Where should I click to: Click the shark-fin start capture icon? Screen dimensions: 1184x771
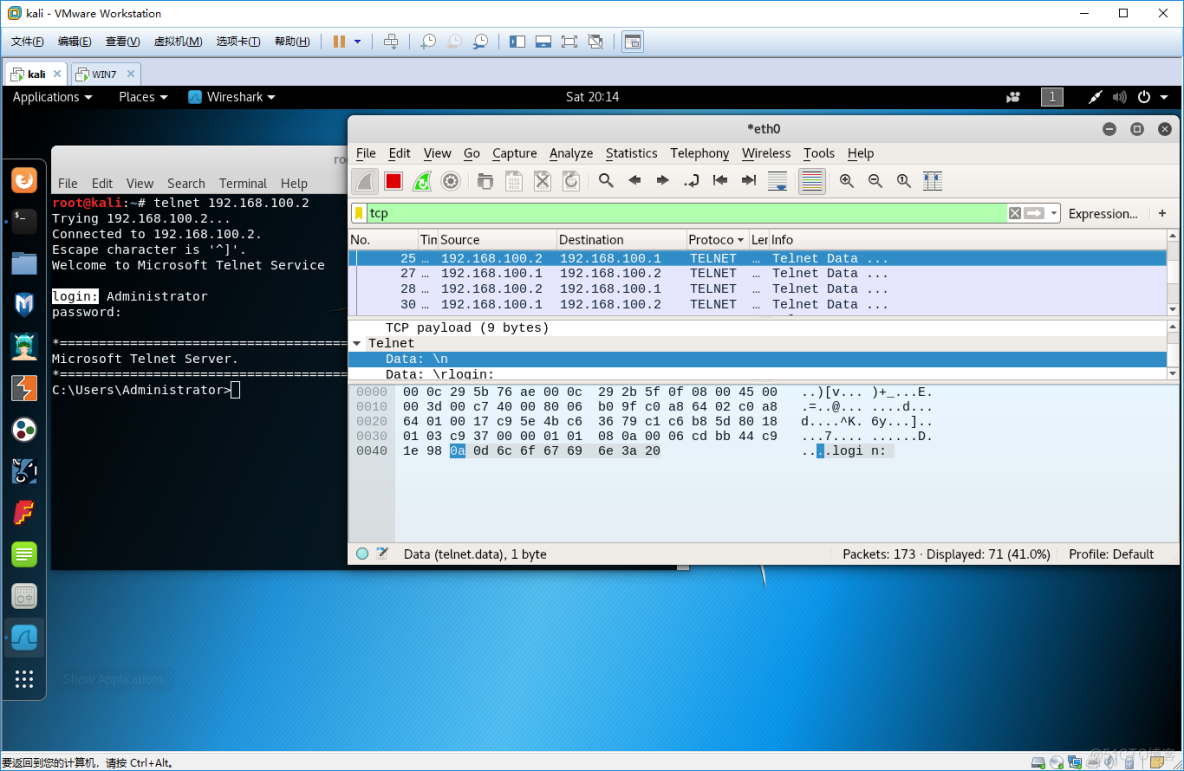coord(365,181)
